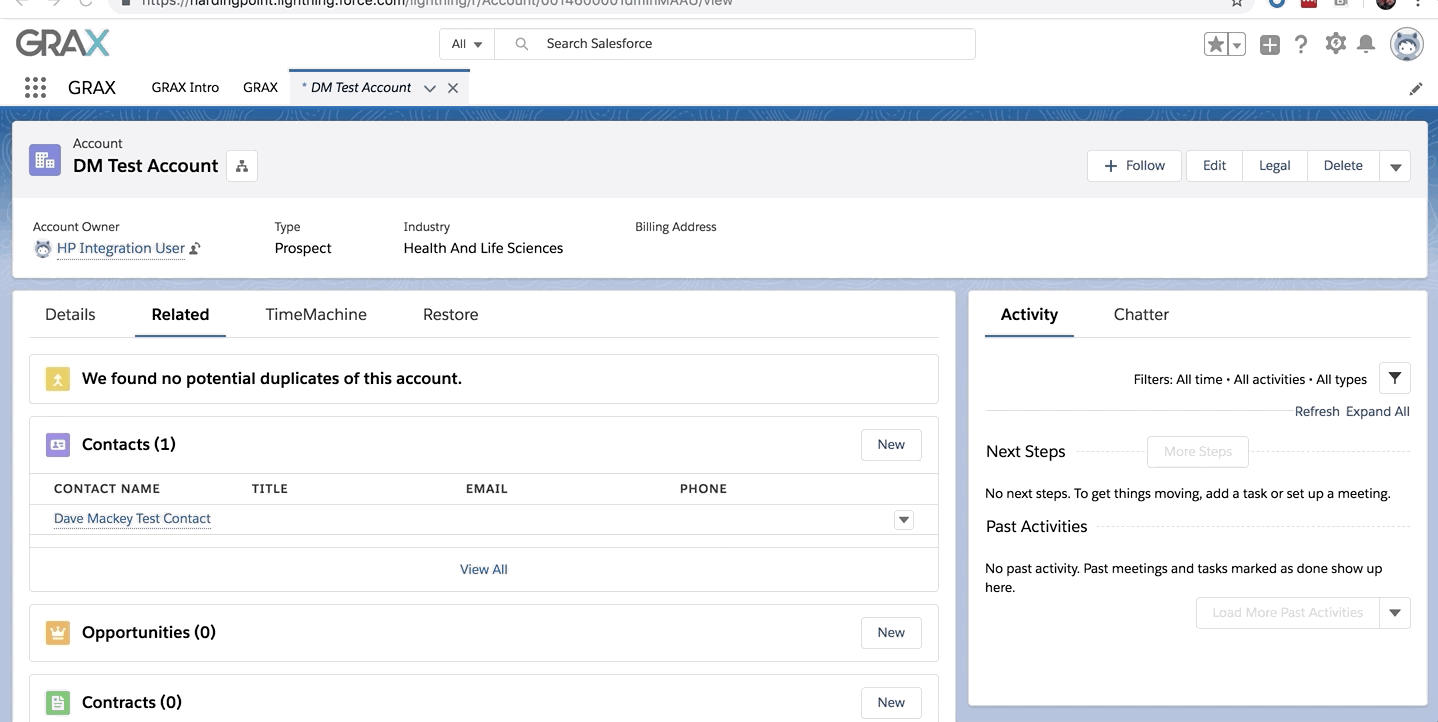Click the Expand All link

coord(1378,412)
